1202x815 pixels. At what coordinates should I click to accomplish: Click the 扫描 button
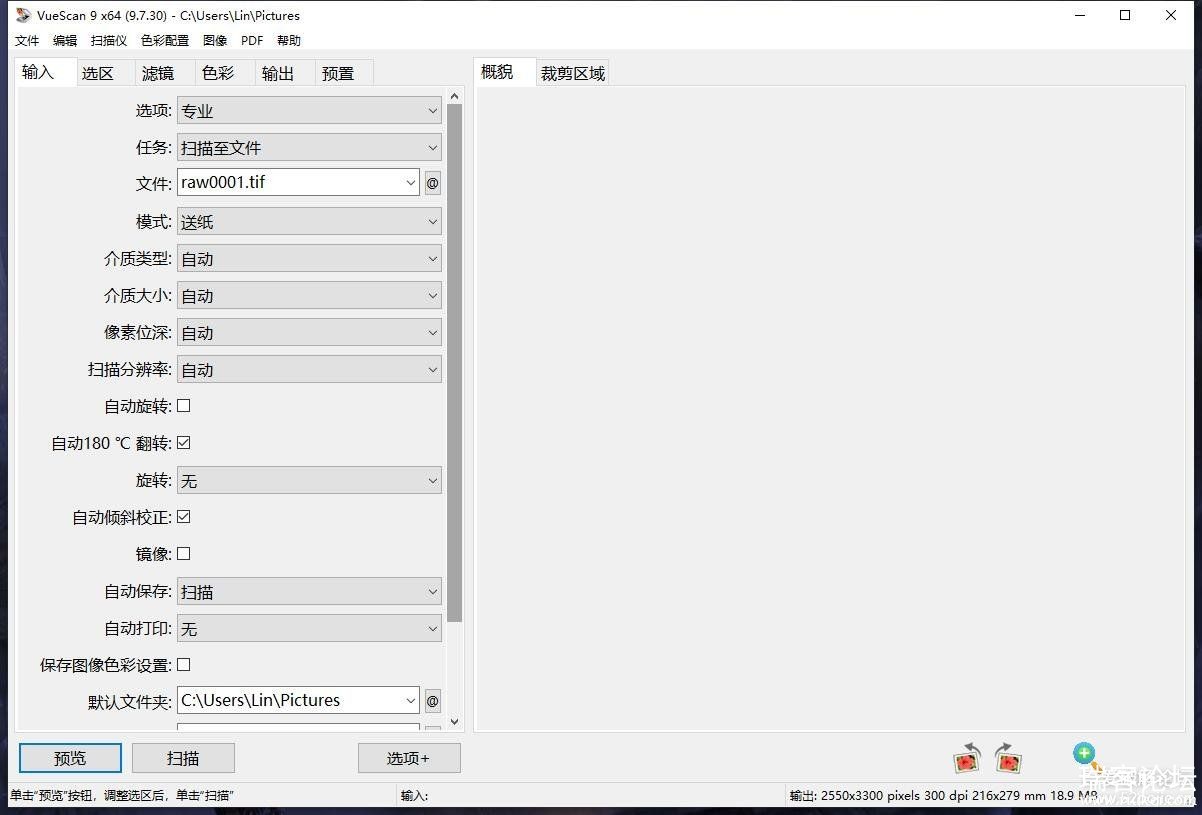tap(183, 758)
